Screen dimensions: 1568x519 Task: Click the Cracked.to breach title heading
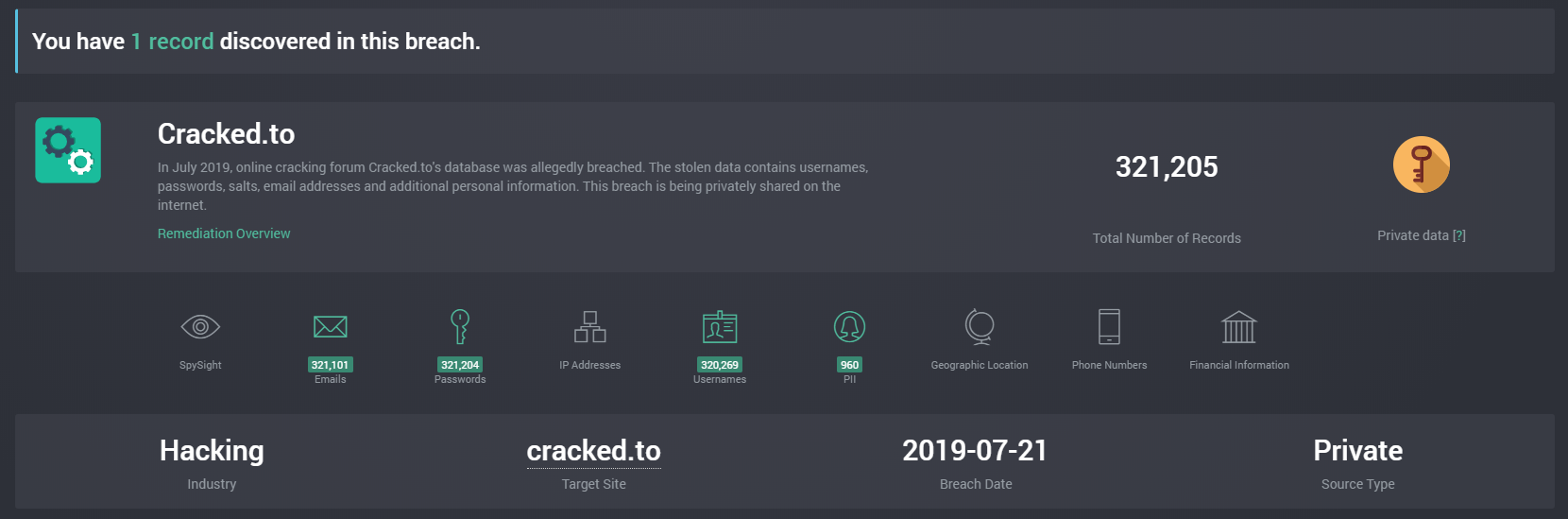pos(226,134)
